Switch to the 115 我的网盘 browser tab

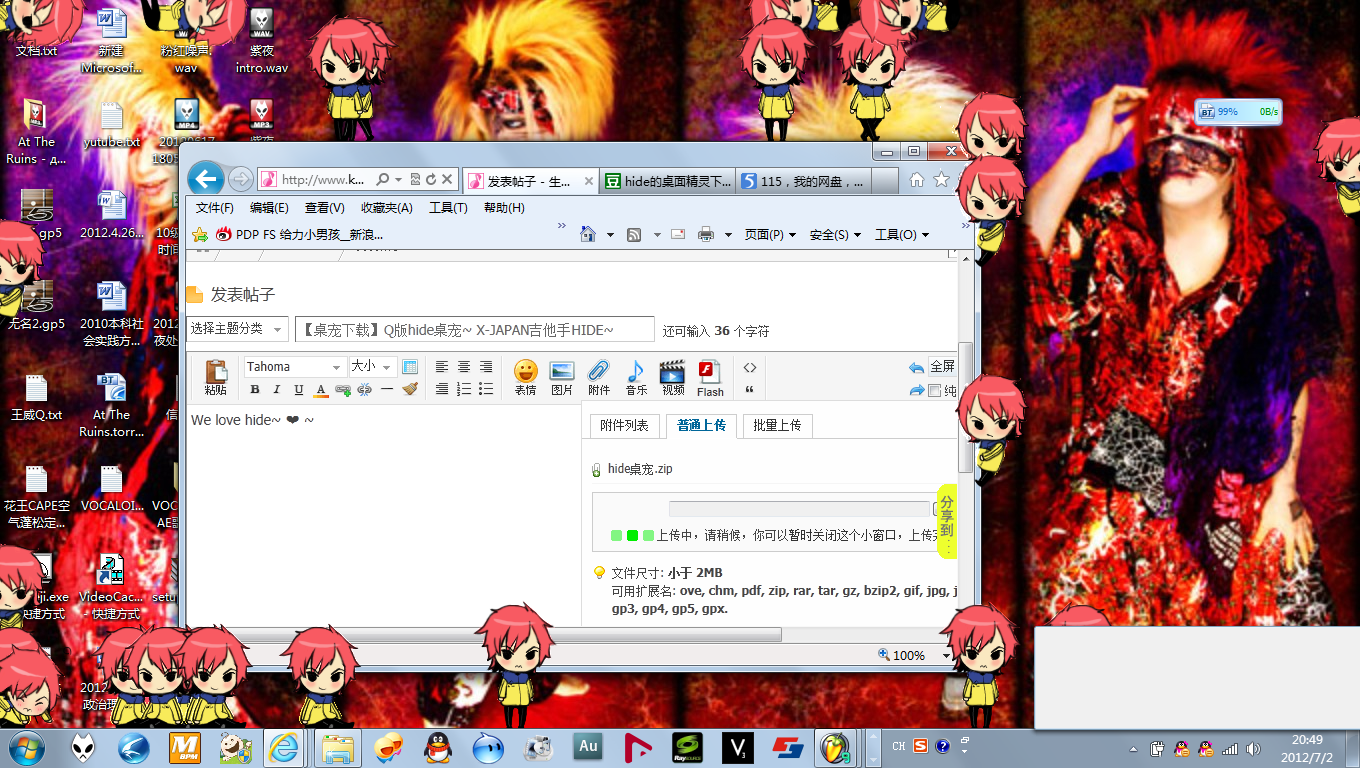pos(804,181)
